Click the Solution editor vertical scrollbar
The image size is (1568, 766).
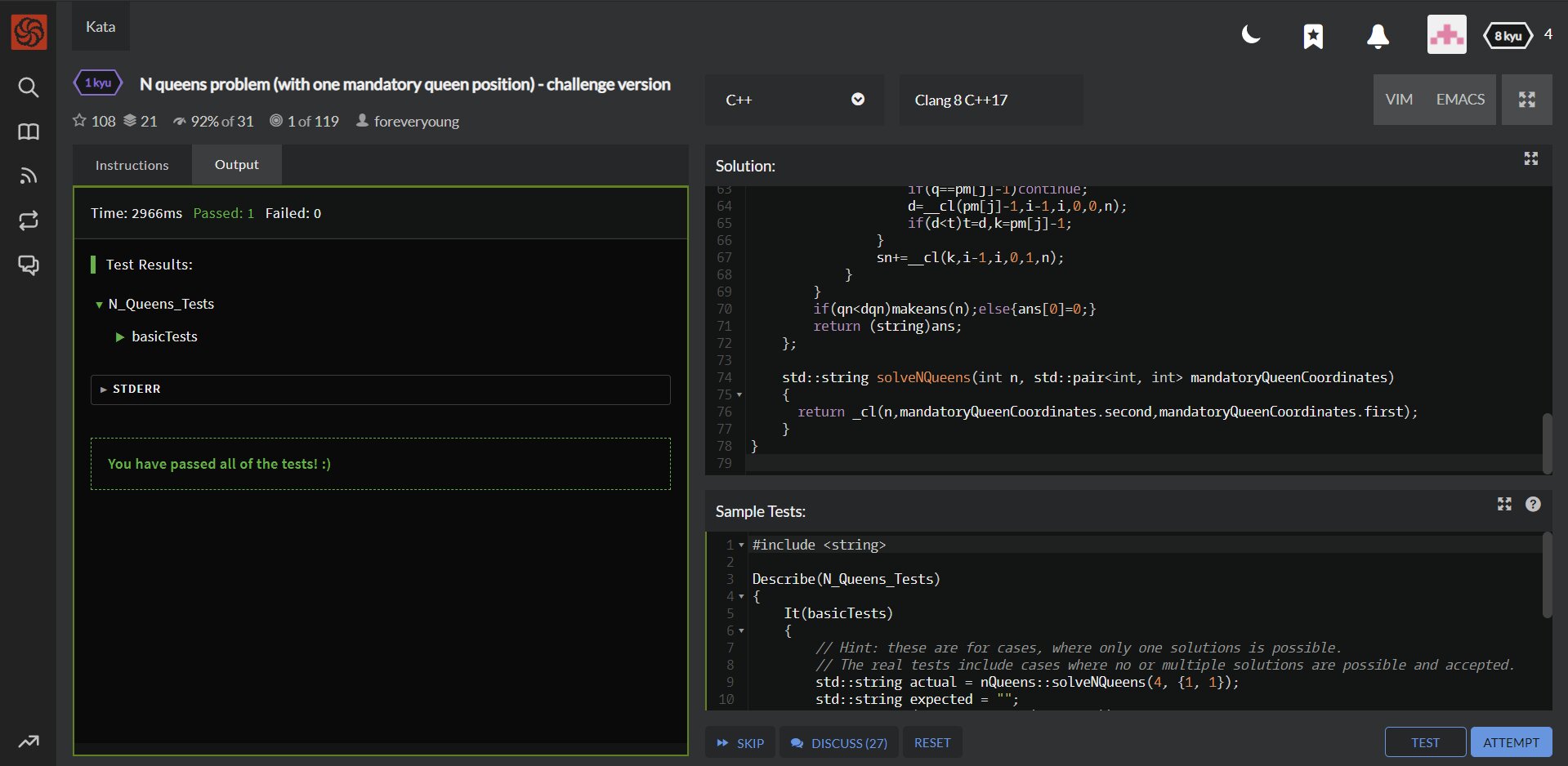pyautogui.click(x=1547, y=443)
